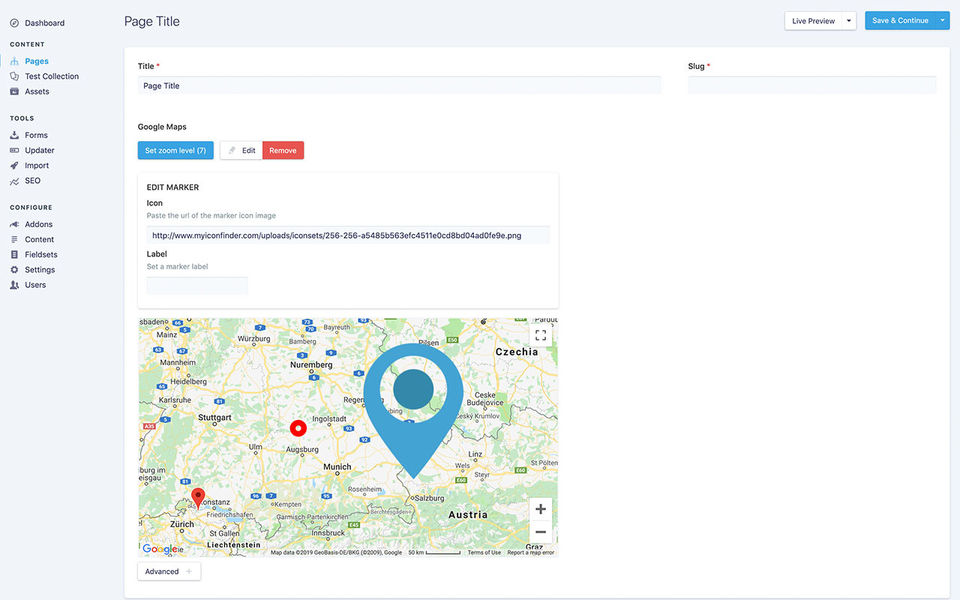This screenshot has width=960, height=600.
Task: Click the Test Collection icon
Action: [x=14, y=77]
